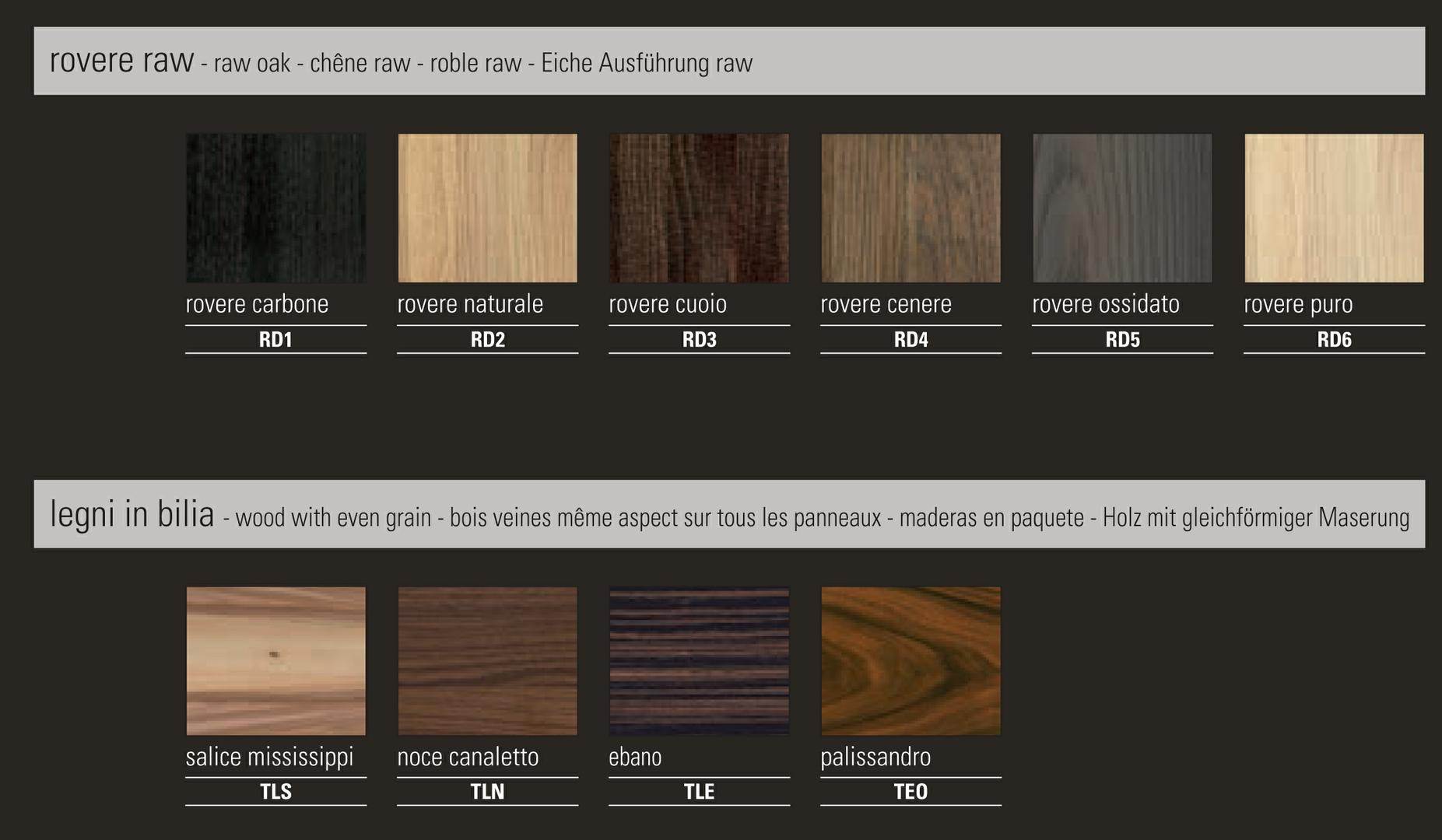This screenshot has height=840, width=1442.
Task: Click the TLE finish code
Action: click(699, 791)
